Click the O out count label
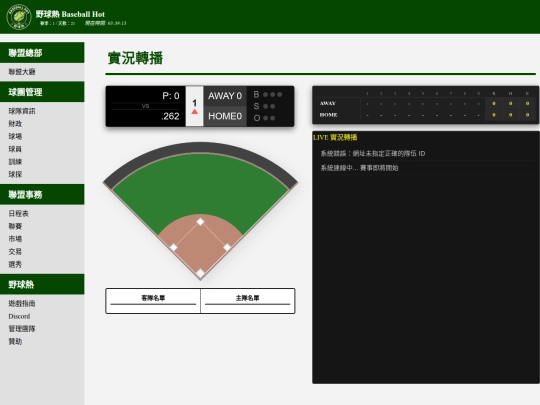The image size is (540, 405). 257,118
